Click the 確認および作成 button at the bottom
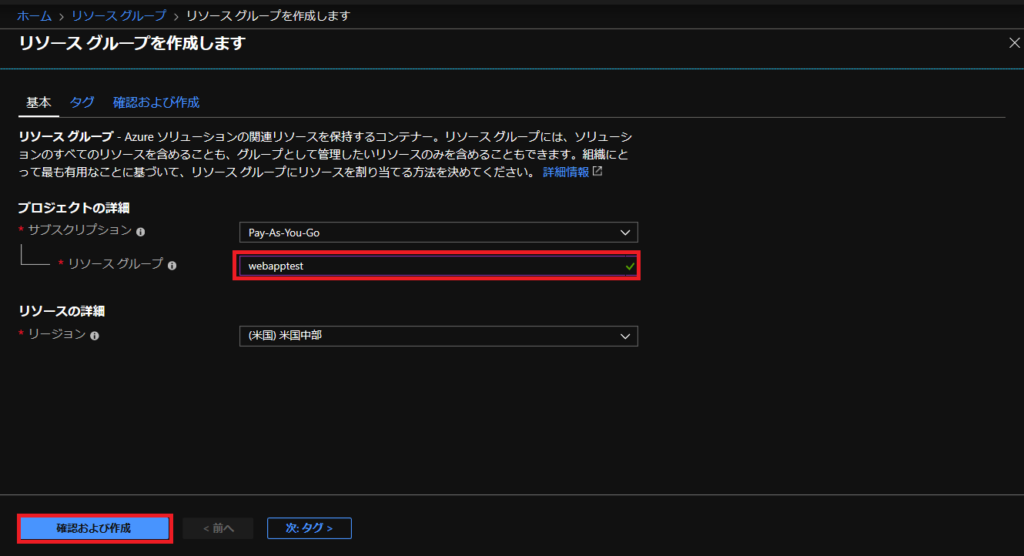 95,528
